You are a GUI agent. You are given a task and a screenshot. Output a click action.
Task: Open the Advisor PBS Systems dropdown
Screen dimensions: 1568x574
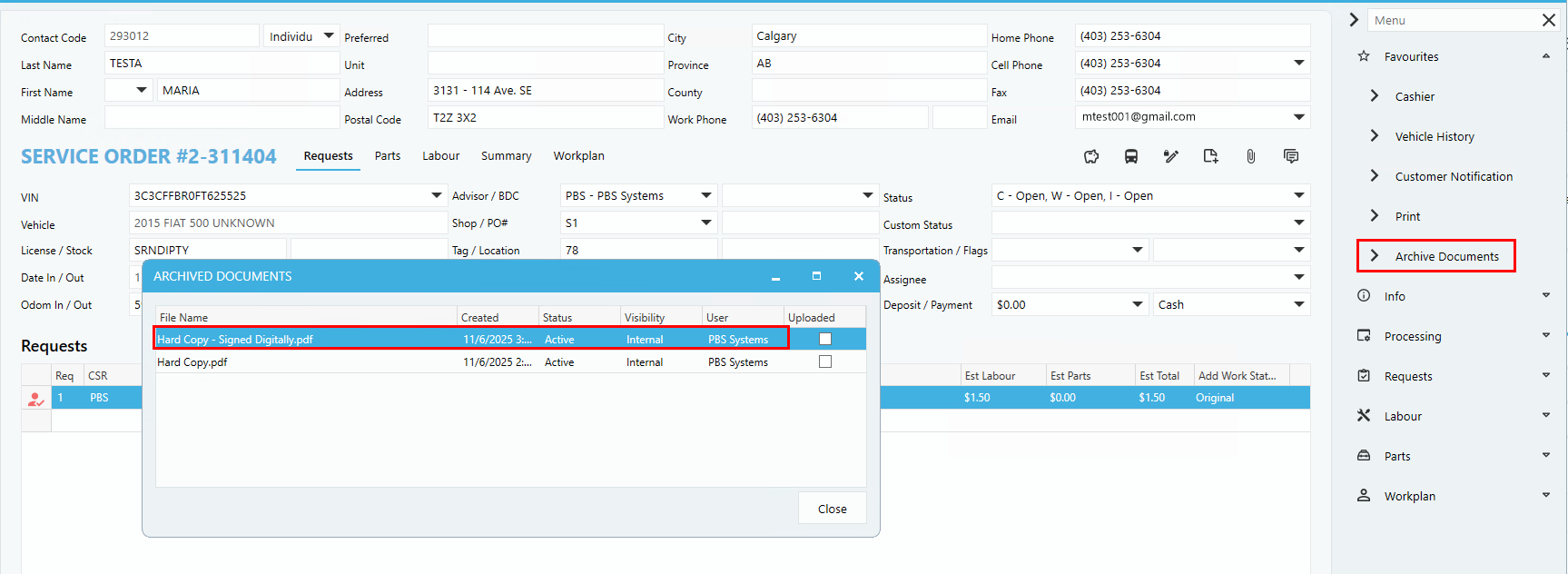point(706,195)
